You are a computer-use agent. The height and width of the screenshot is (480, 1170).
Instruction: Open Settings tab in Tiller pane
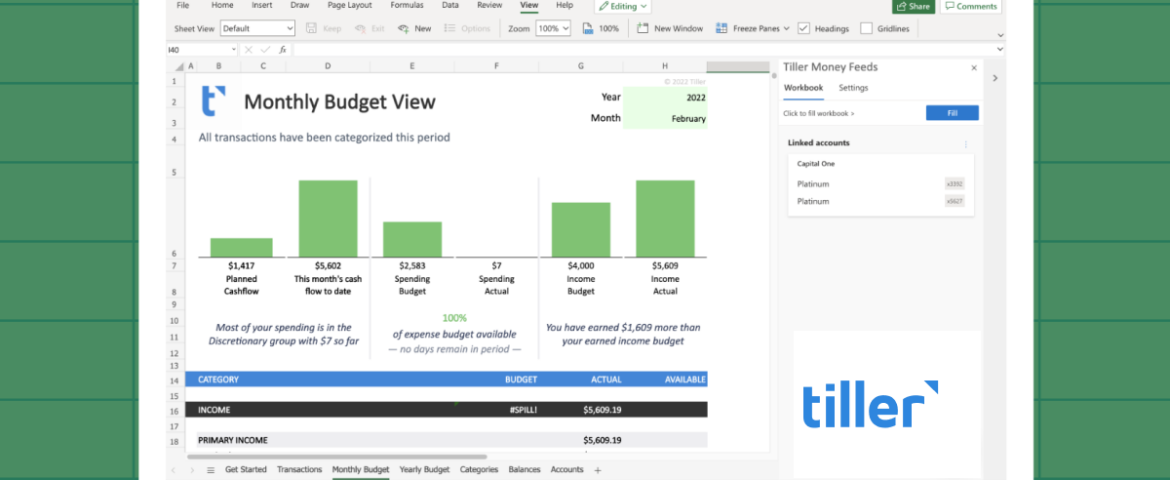tap(853, 88)
